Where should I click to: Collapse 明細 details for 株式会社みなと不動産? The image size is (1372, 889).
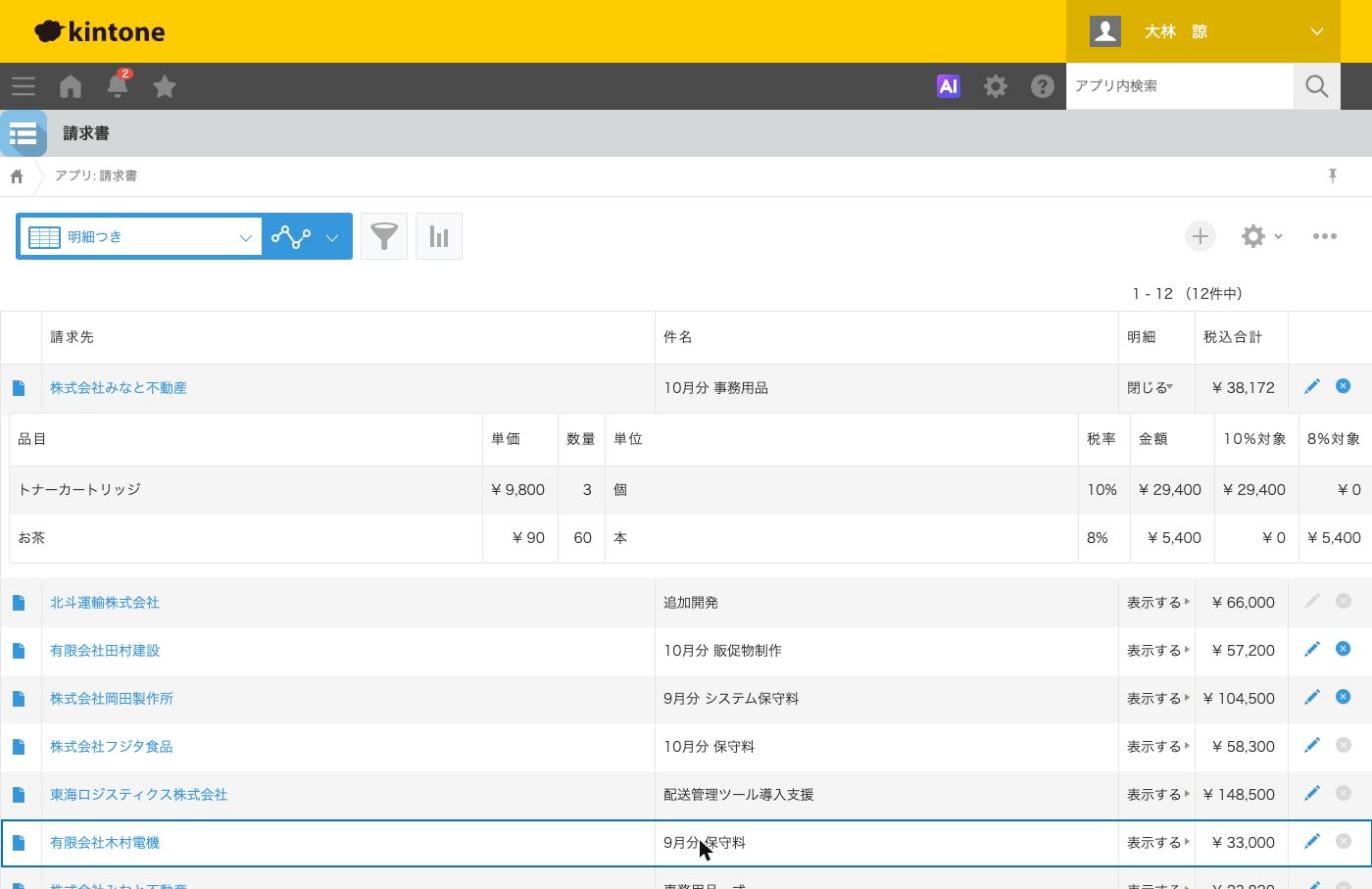coord(1150,388)
